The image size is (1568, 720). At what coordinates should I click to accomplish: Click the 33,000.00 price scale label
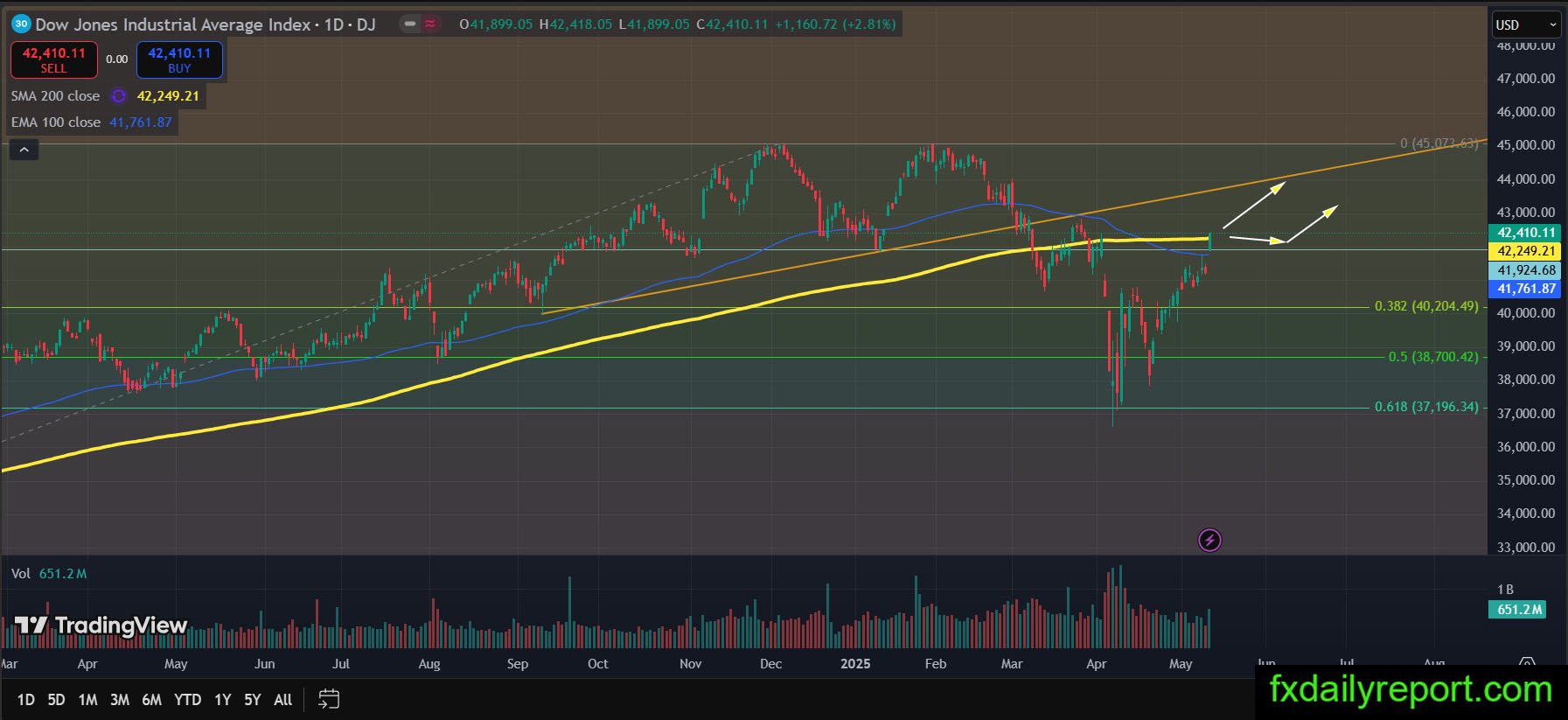tap(1526, 548)
